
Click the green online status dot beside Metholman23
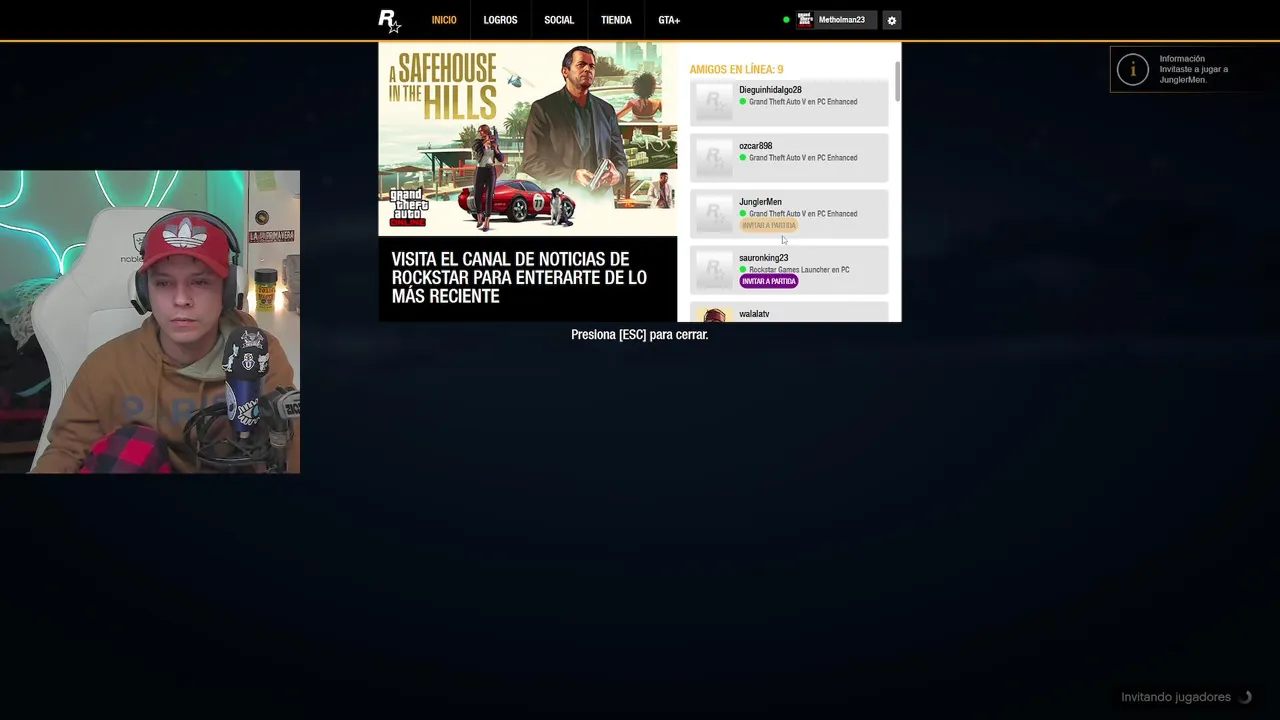coord(786,20)
